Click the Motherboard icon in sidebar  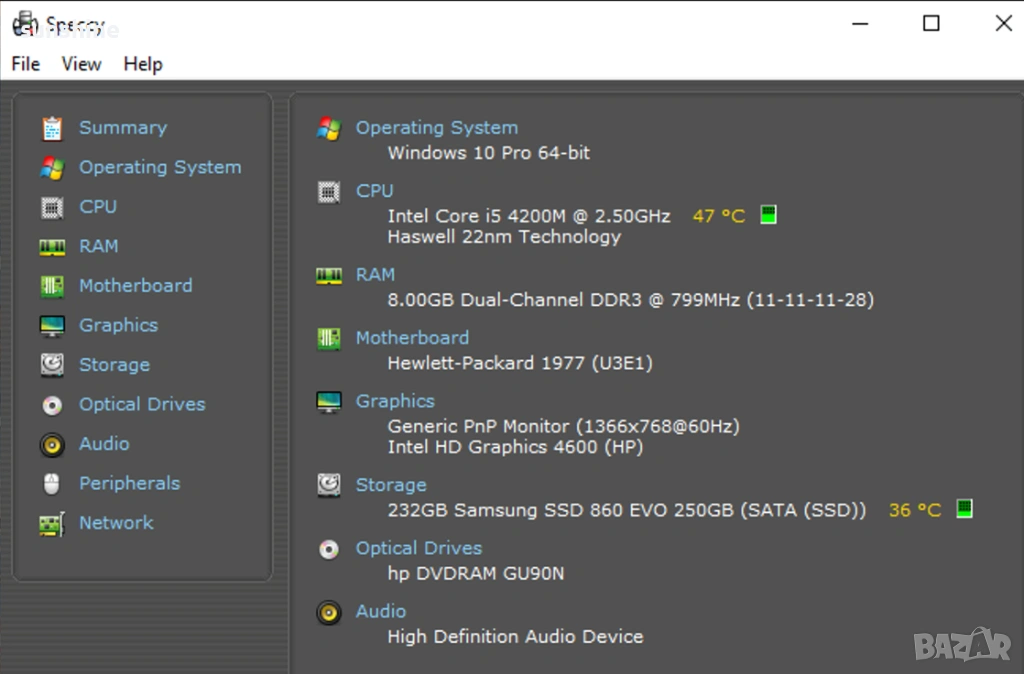tap(52, 286)
